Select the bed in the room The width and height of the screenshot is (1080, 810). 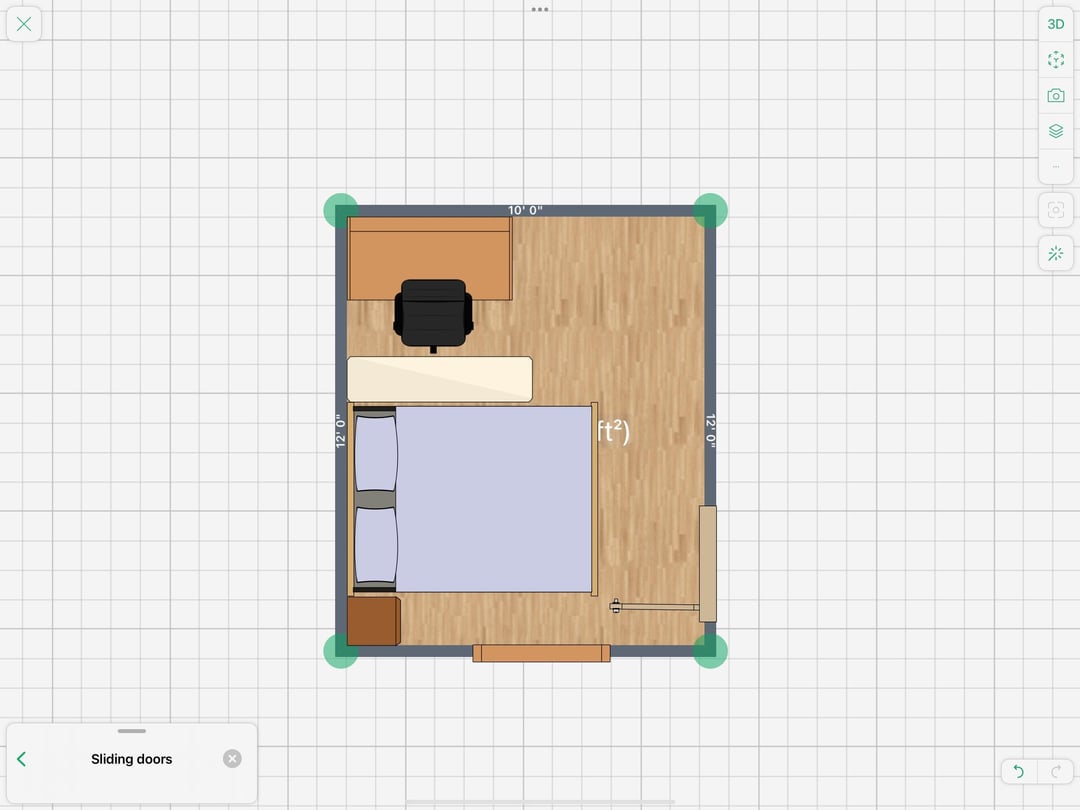(x=490, y=498)
